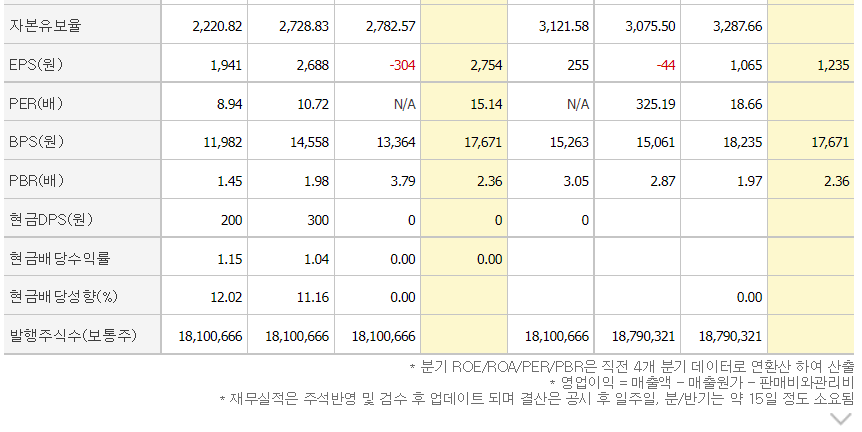Select the 현금배당수익률 row label
Image resolution: width=862 pixels, height=432 pixels.
[x=60, y=258]
